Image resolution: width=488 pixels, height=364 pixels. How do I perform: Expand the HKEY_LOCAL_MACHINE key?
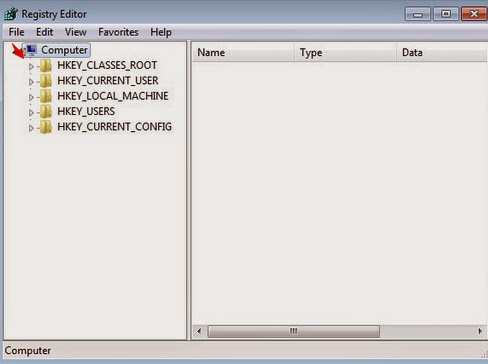31,97
